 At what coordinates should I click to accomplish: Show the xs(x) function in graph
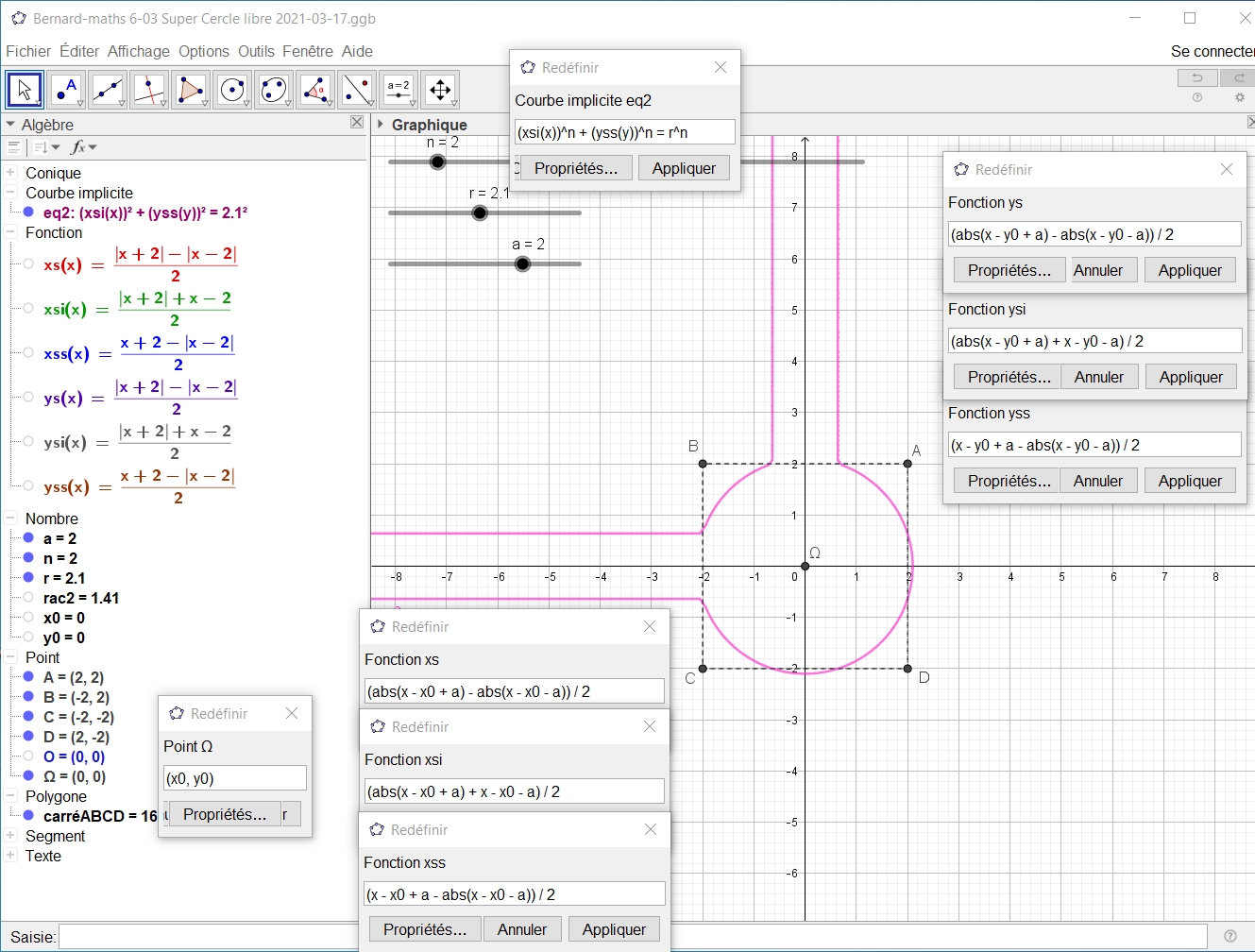[x=28, y=264]
